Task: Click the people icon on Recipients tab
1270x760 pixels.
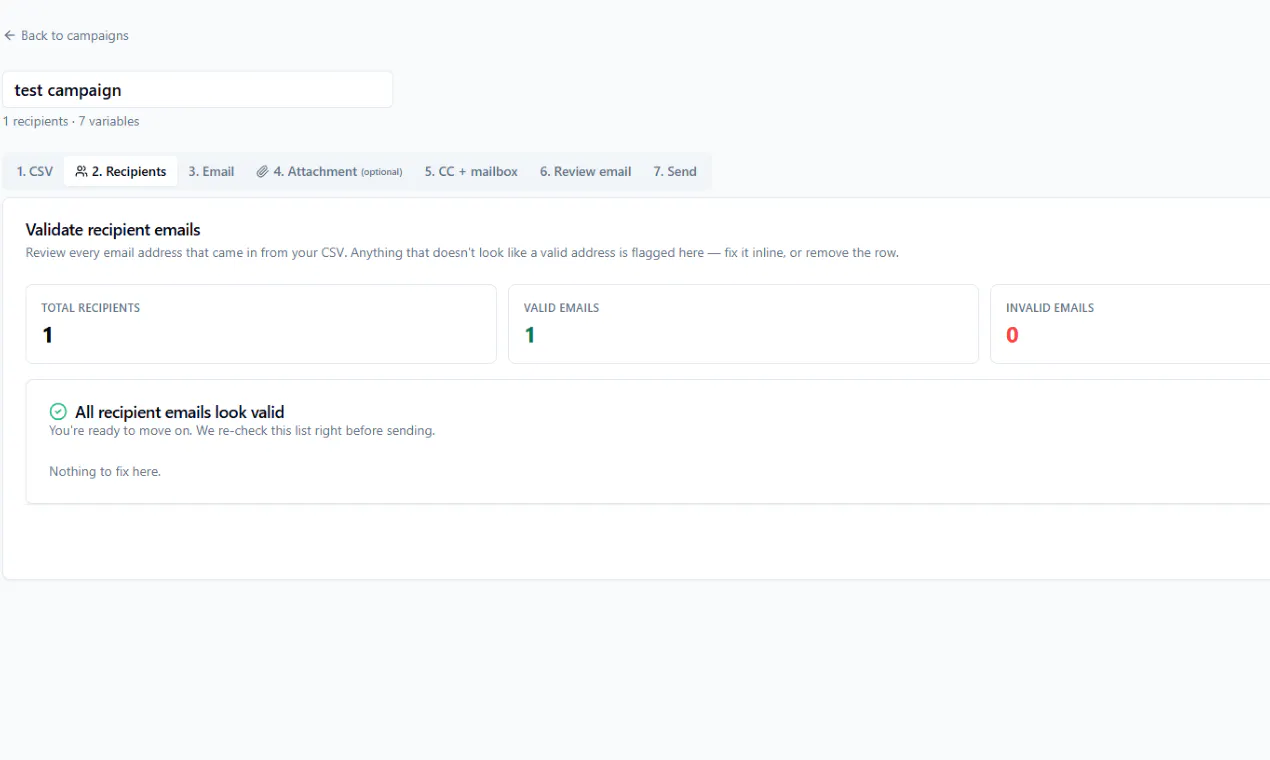Action: coord(81,171)
